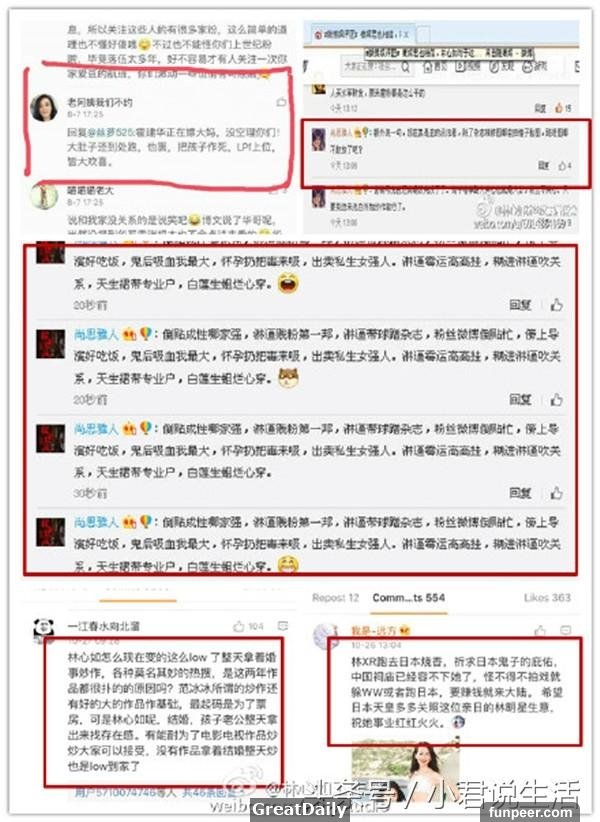Switch to the Repost 12 tab
Screen dimensions: 600x822
(335, 598)
